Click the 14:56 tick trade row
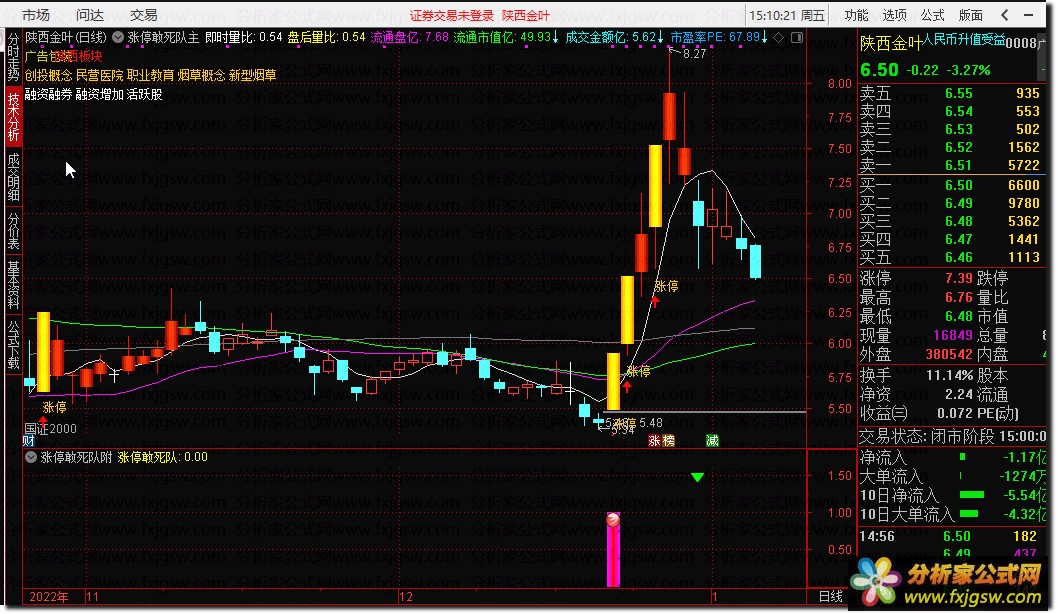Image resolution: width=1058 pixels, height=614 pixels. click(952, 536)
